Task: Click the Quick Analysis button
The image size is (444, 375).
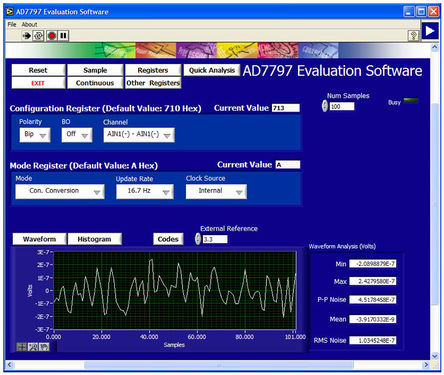Action: 212,70
